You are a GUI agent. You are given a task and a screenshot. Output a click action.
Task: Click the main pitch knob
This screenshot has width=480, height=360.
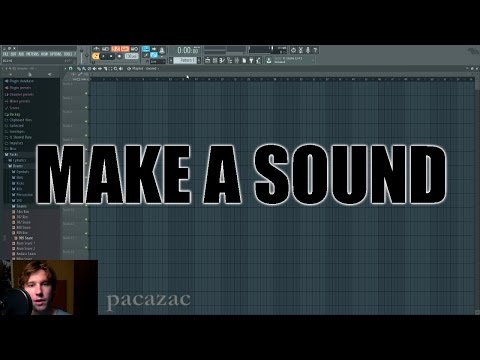coord(87,56)
